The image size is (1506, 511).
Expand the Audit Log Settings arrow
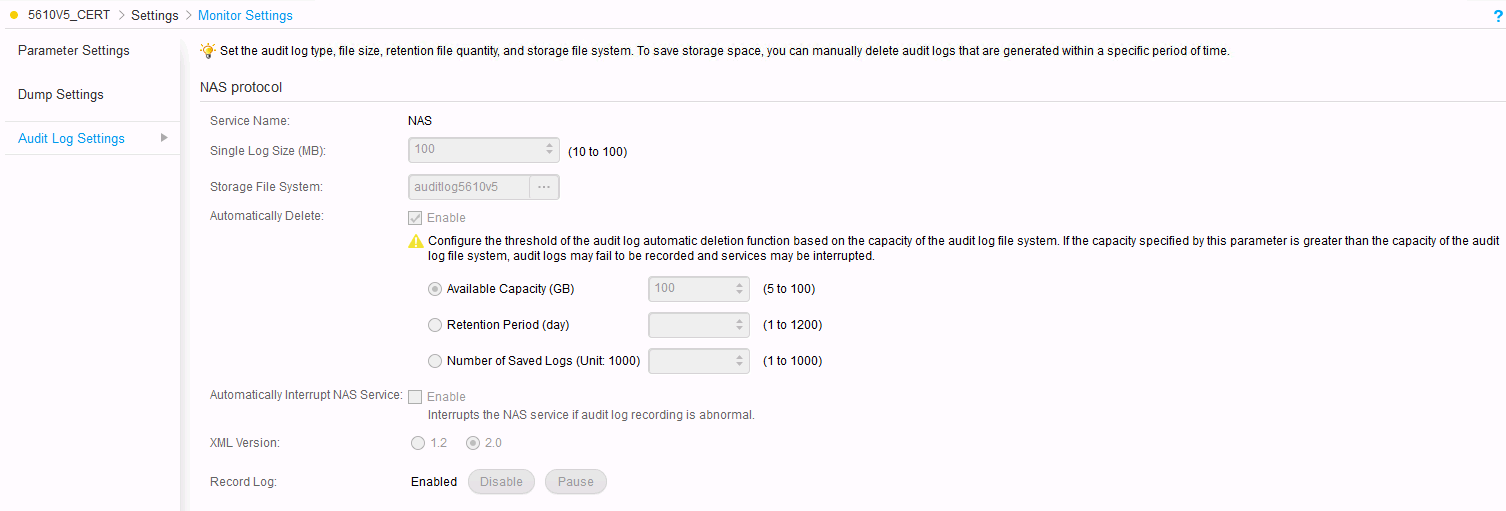tap(164, 138)
